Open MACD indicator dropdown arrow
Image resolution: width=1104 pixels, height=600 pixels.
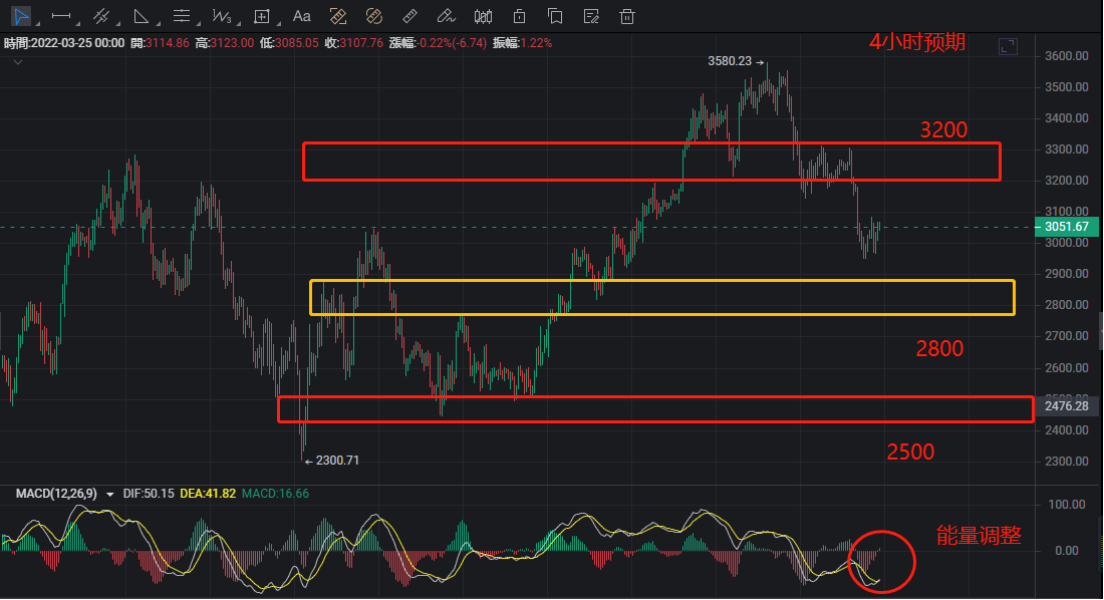point(109,493)
